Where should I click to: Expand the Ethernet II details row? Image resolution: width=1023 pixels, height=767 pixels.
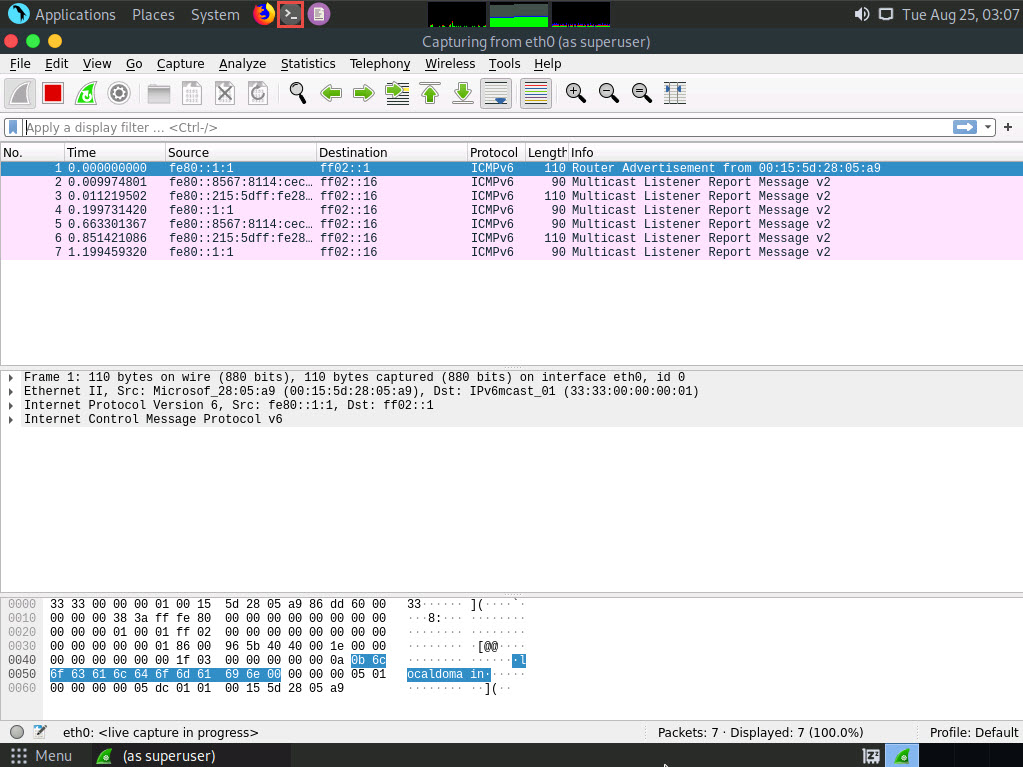(11, 391)
